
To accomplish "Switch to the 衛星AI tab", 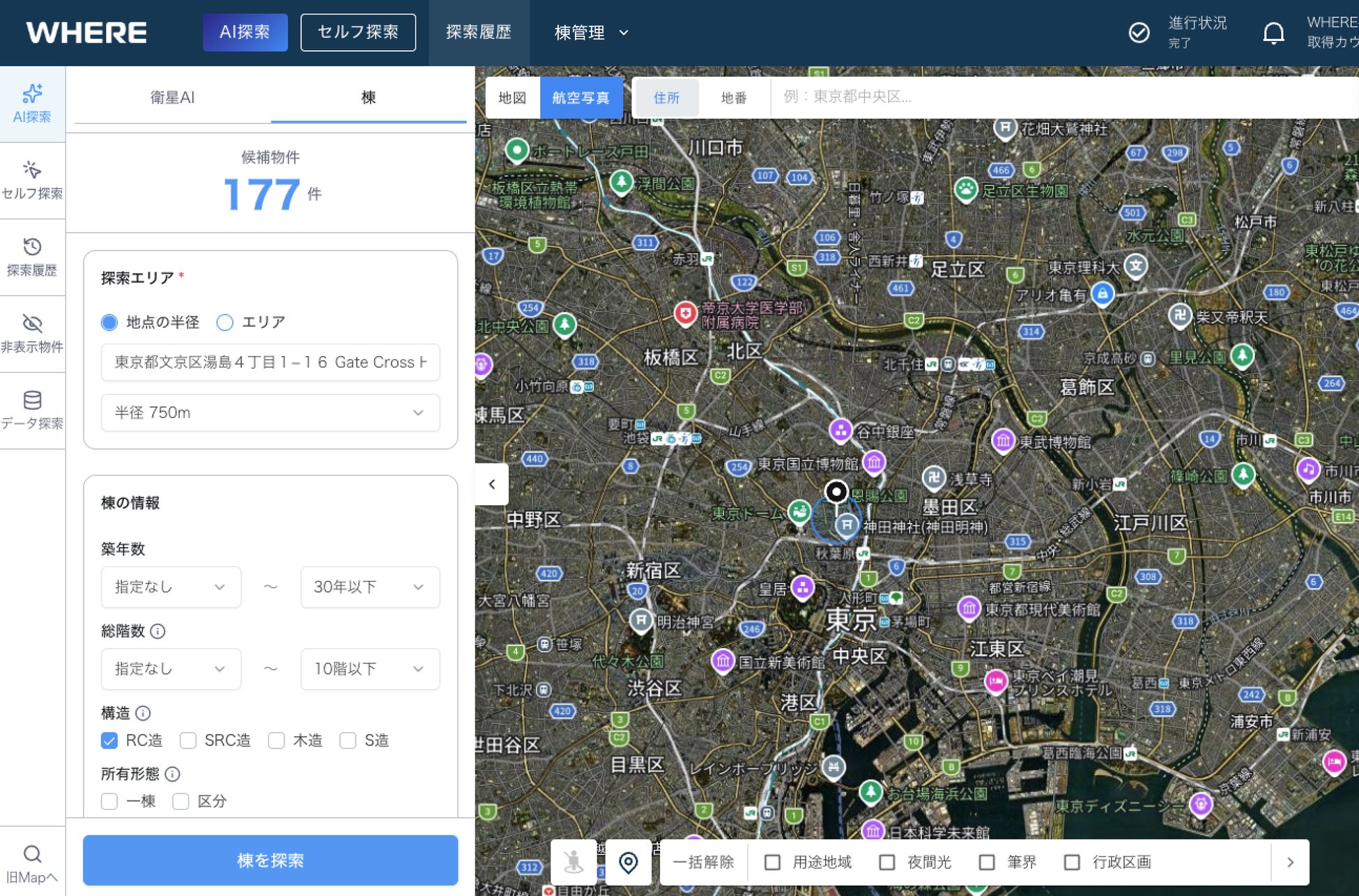I will 173,98.
